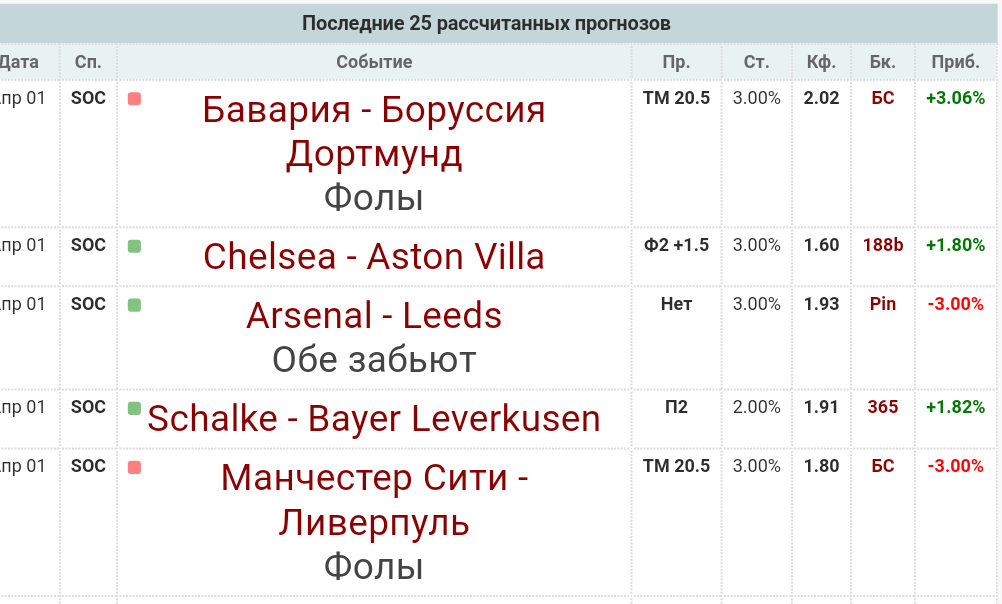Screen dimensions: 1002x604
Task: Click the Pin bookmaker link
Action: click(882, 304)
